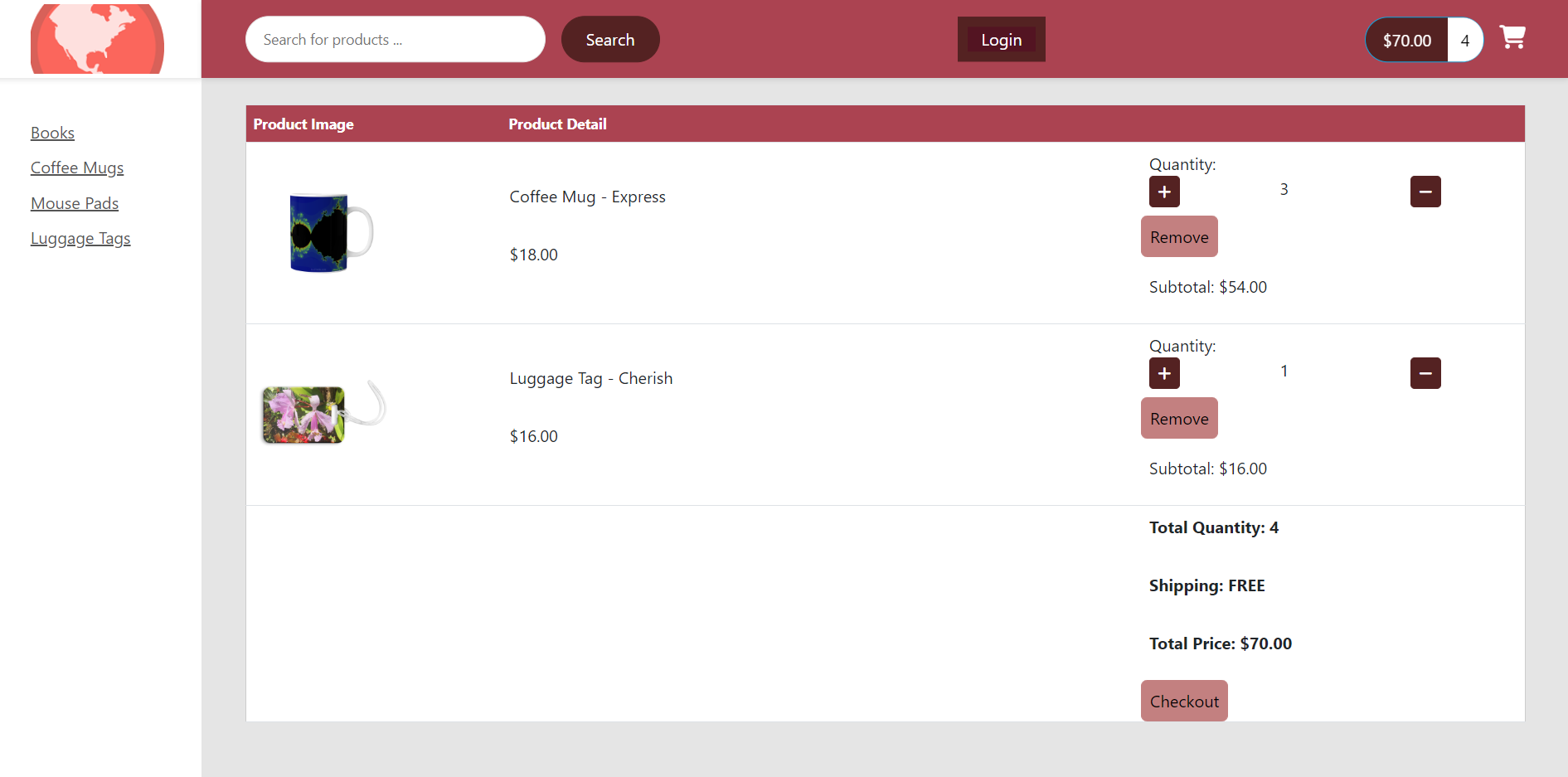Increase quantity of Luggage Tag - Cherish

click(x=1164, y=373)
